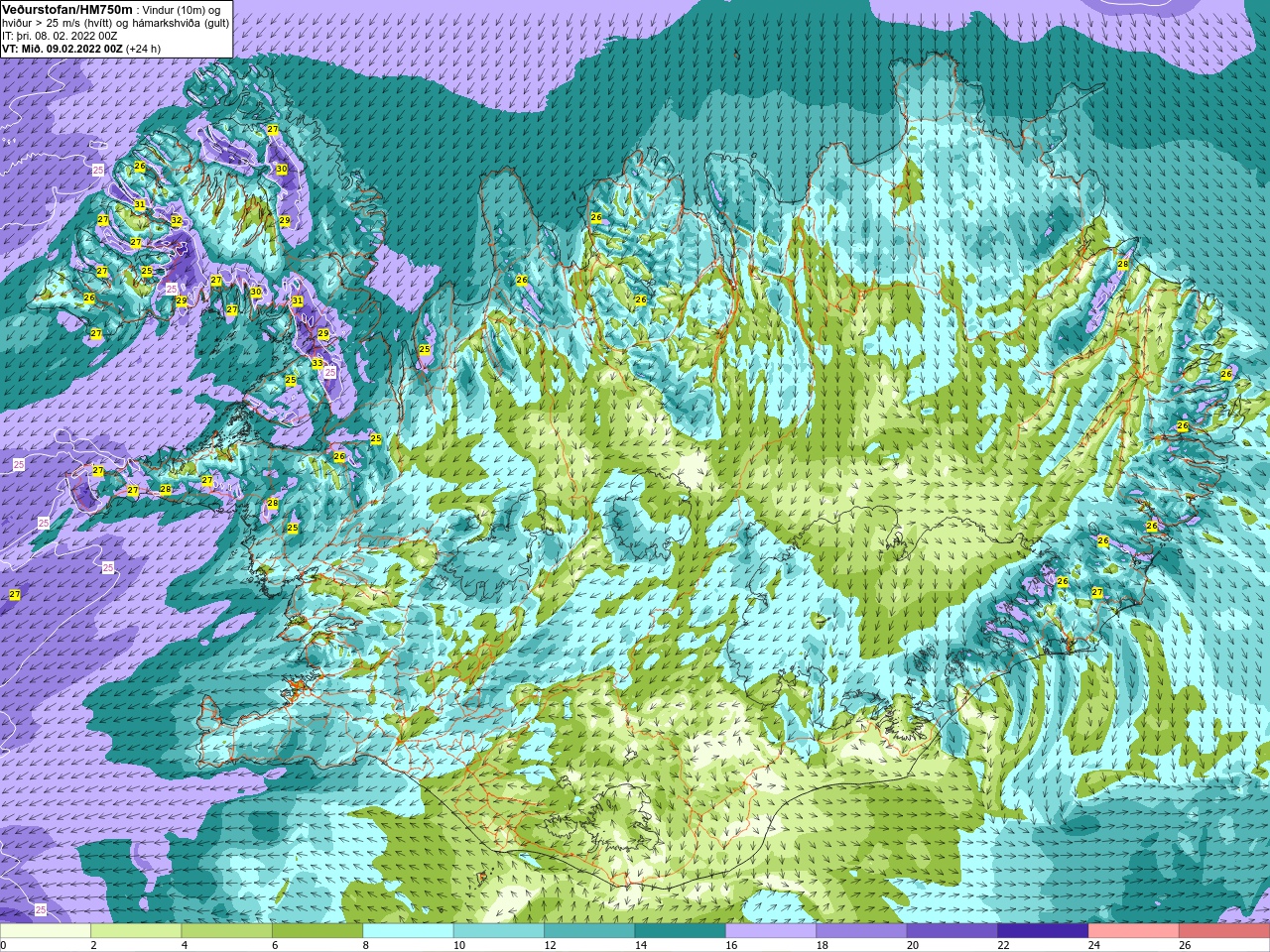1270x952 pixels.
Task: Click the 'hviður > 25 m/s (hvítt)' description line
Action: click(x=115, y=23)
